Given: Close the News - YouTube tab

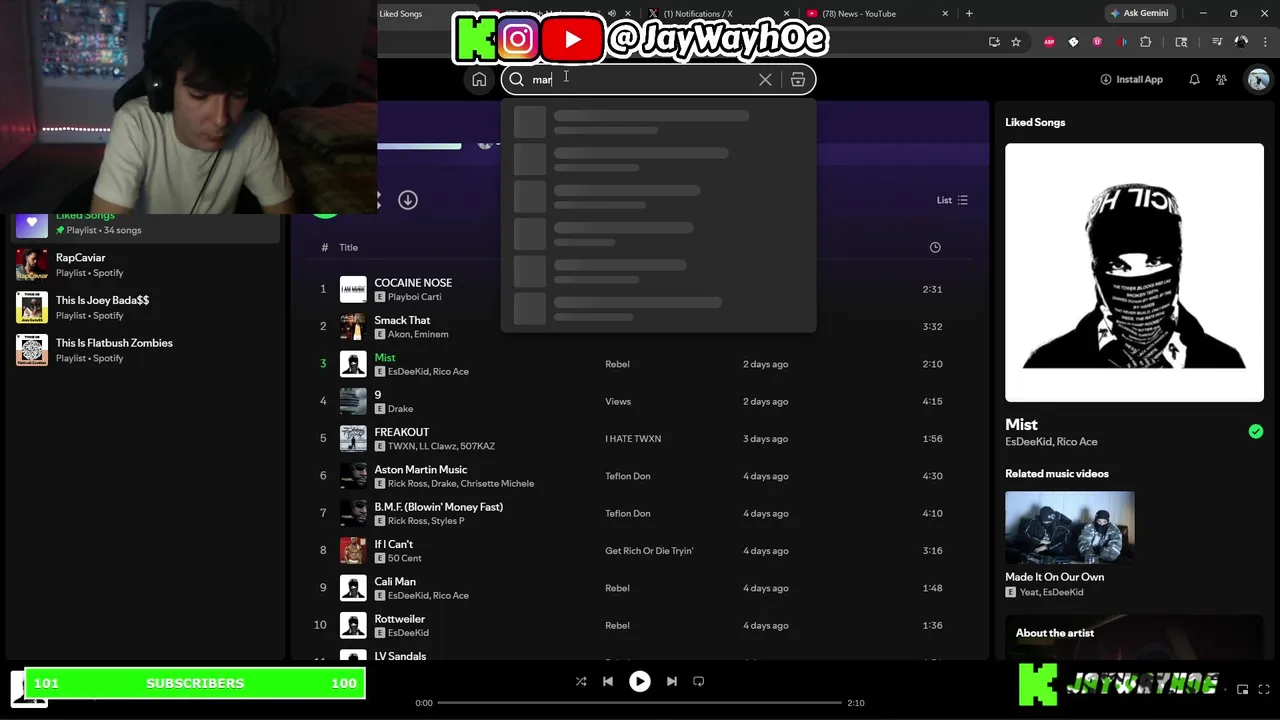Looking at the screenshot, I should tap(946, 14).
